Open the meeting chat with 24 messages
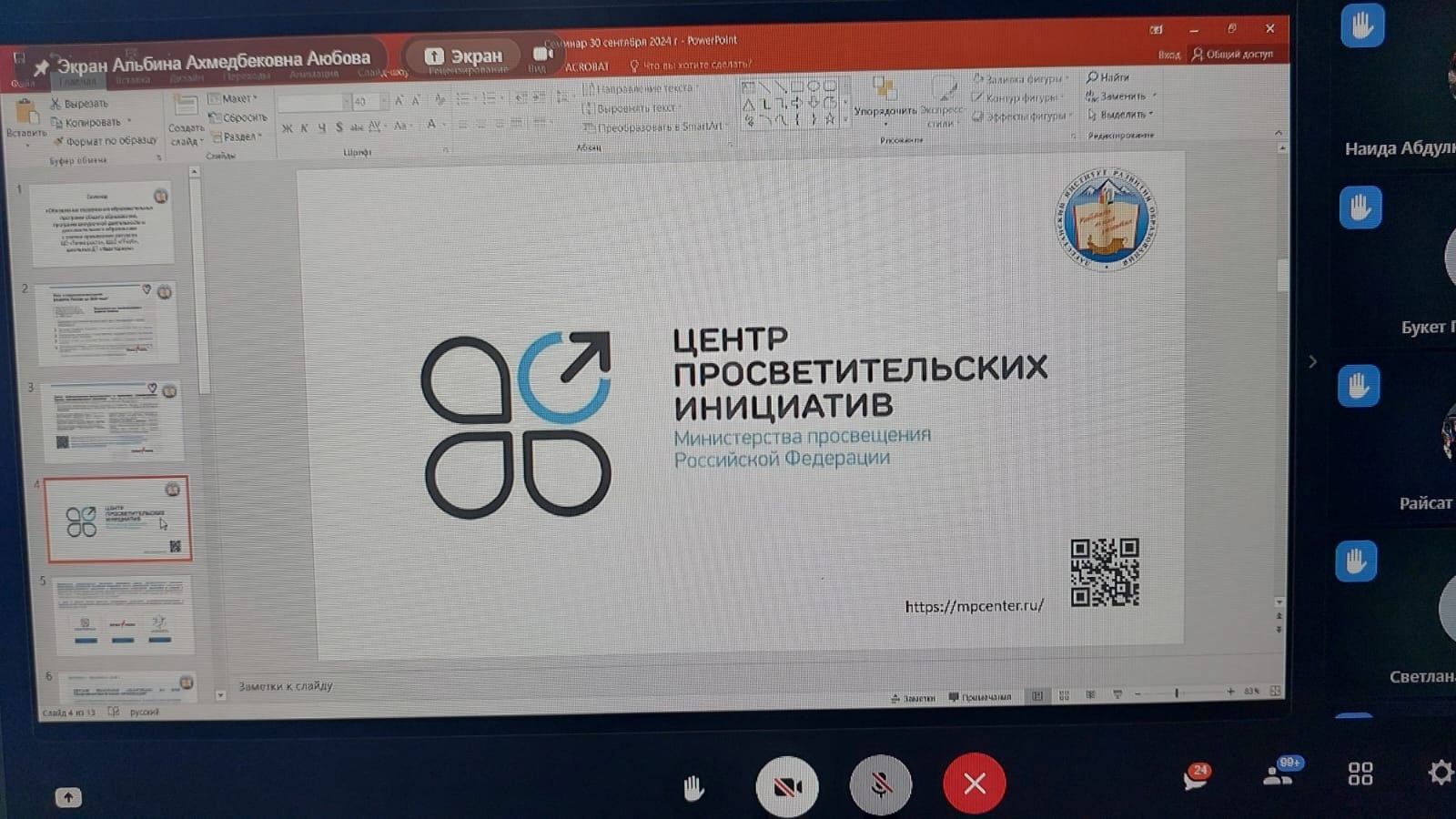1456x819 pixels. [x=1196, y=776]
